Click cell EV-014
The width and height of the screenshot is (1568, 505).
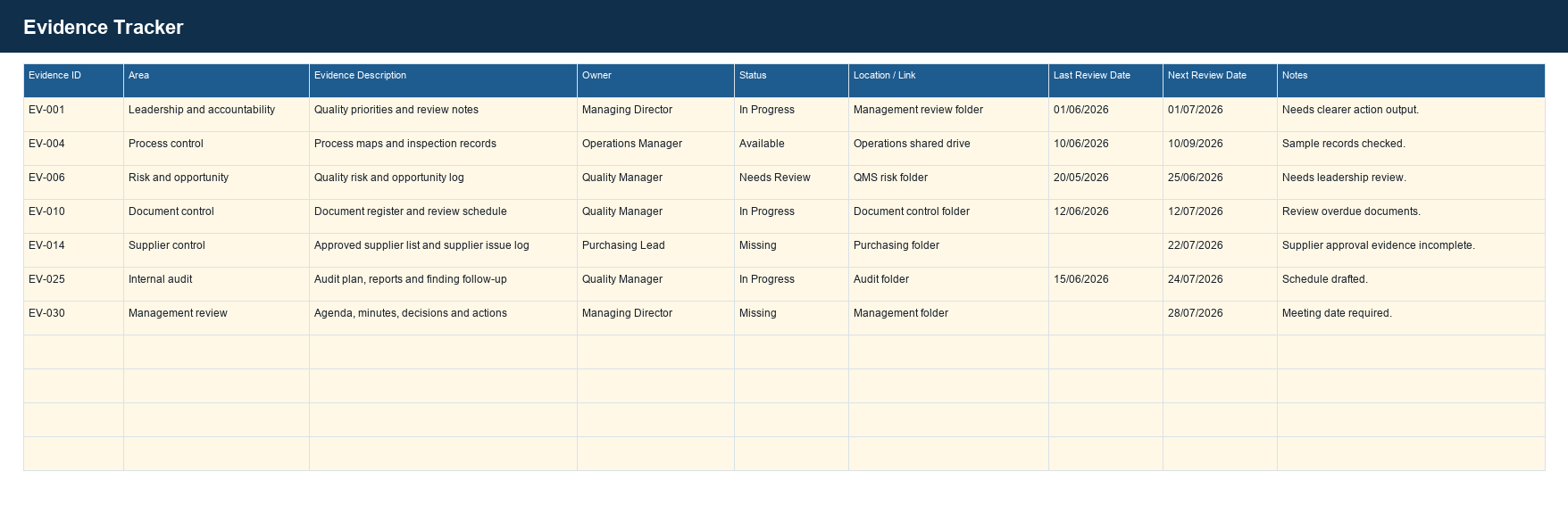[73, 250]
